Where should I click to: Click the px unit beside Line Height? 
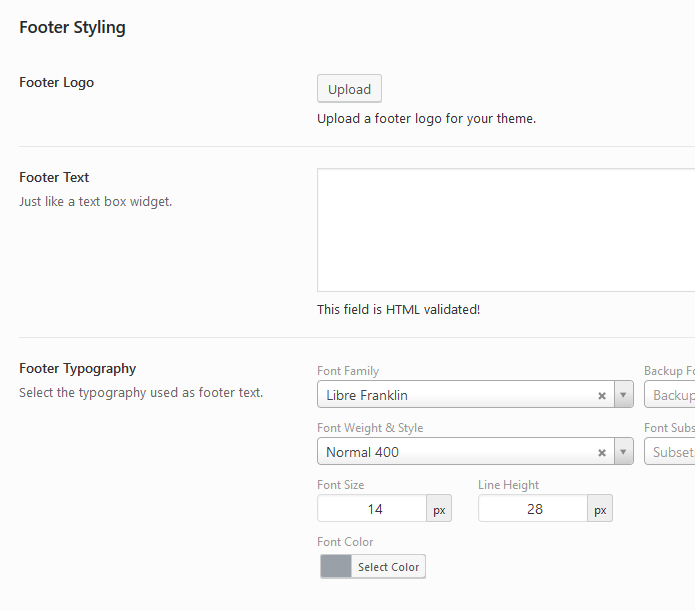(600, 509)
